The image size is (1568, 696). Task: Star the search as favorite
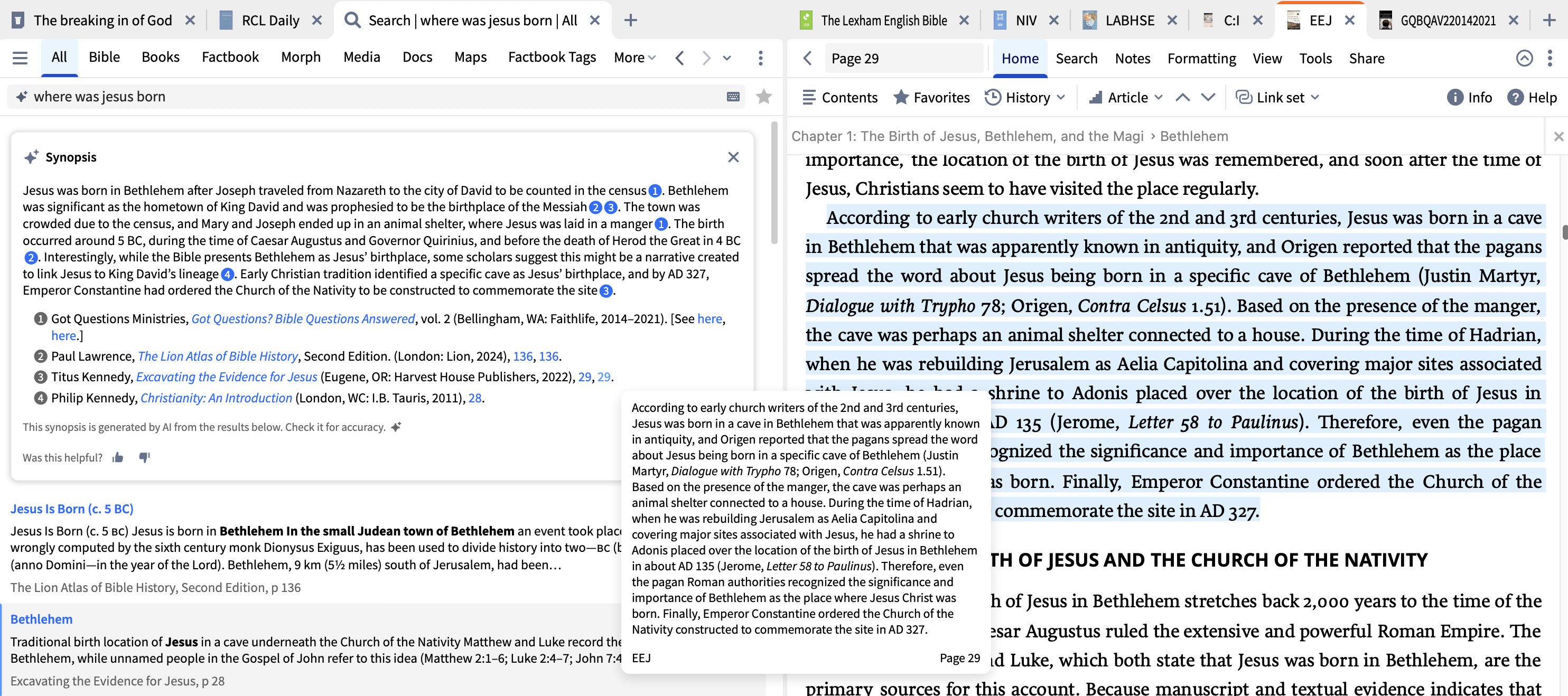[x=763, y=97]
